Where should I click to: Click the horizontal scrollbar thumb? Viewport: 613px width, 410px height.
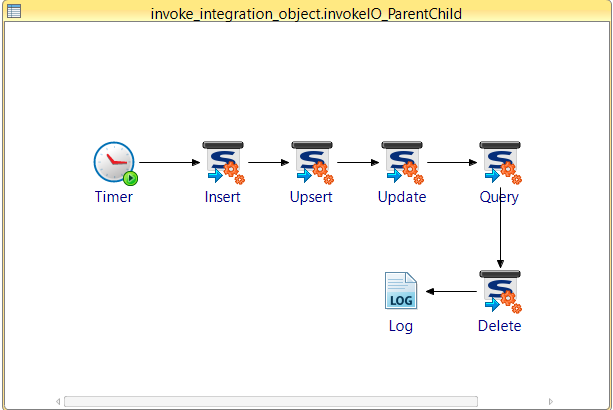click(x=271, y=401)
